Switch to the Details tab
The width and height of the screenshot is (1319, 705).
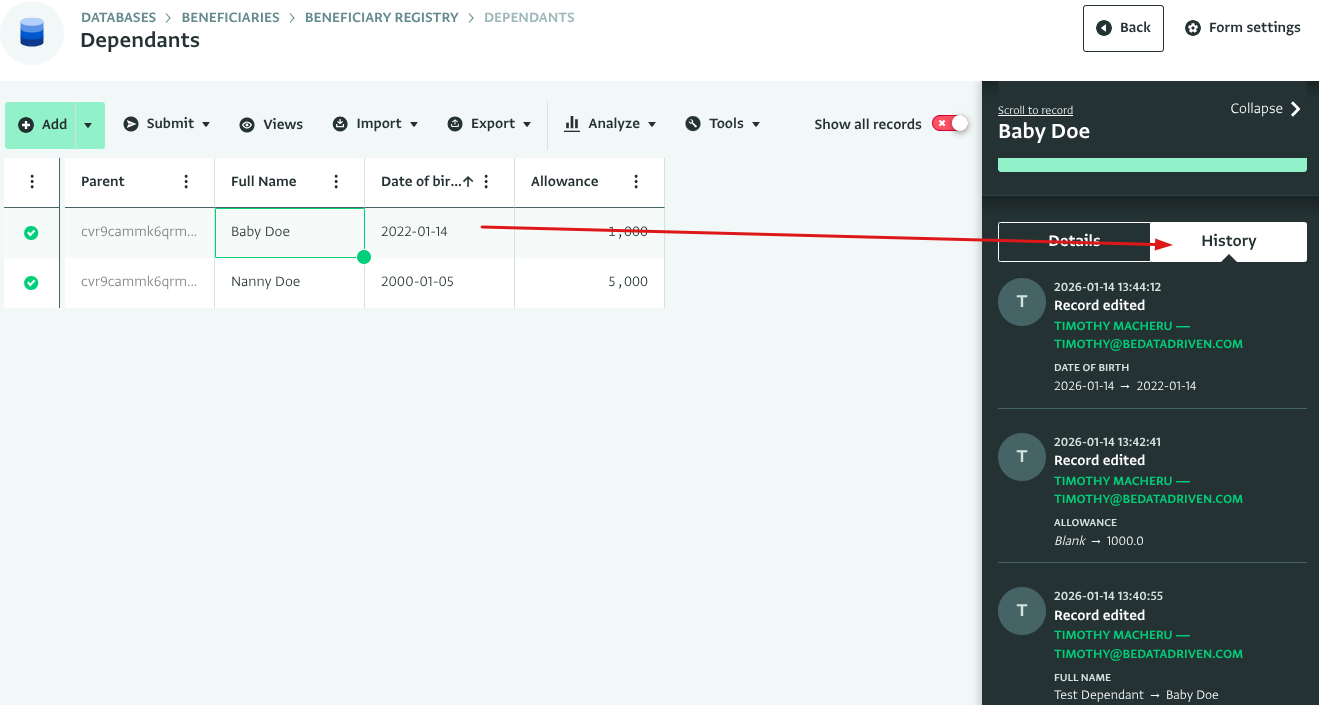[1074, 241]
